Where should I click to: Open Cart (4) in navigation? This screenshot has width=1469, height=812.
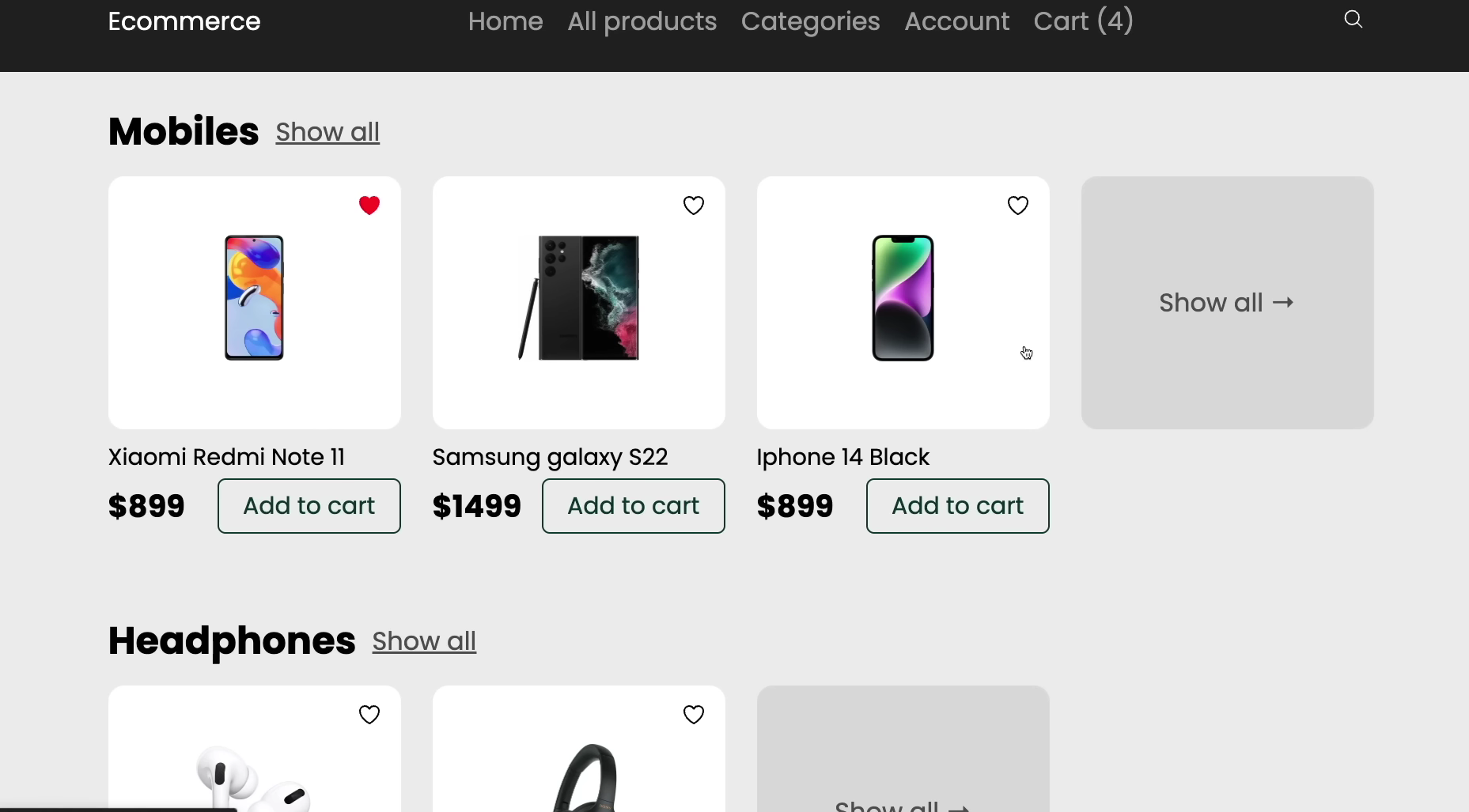point(1083,21)
